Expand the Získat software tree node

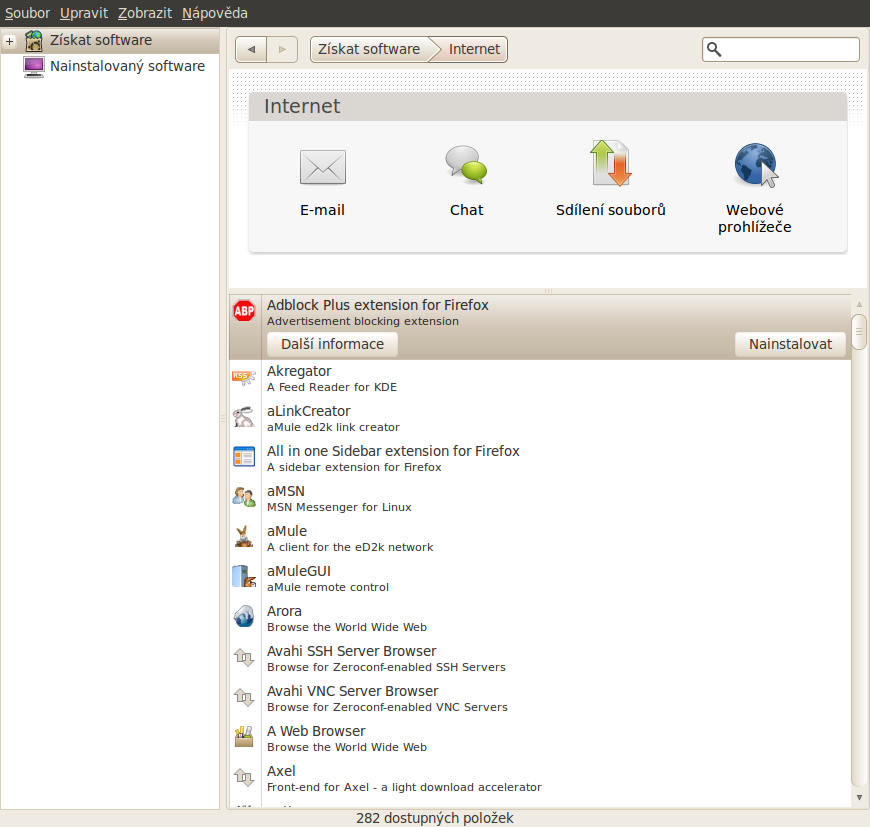tap(9, 41)
